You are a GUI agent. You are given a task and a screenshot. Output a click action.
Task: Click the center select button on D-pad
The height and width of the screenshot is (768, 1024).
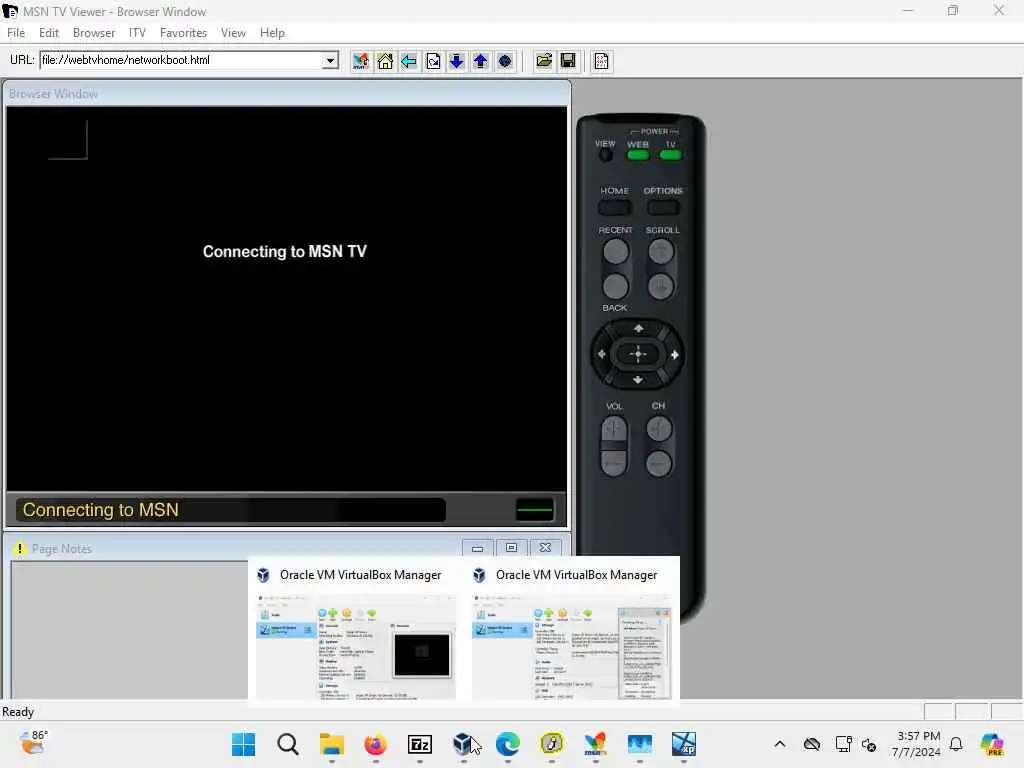pyautogui.click(x=638, y=355)
